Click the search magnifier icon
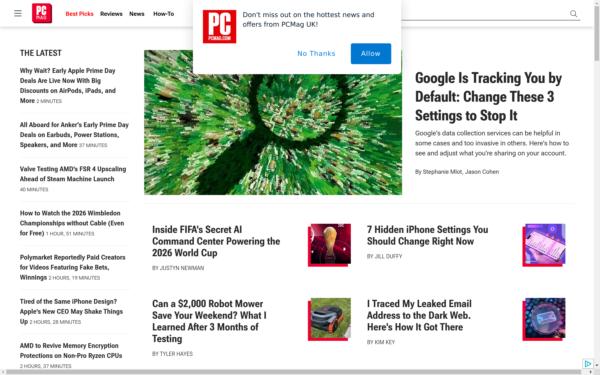Viewport: 600px width, 375px height. tap(573, 14)
